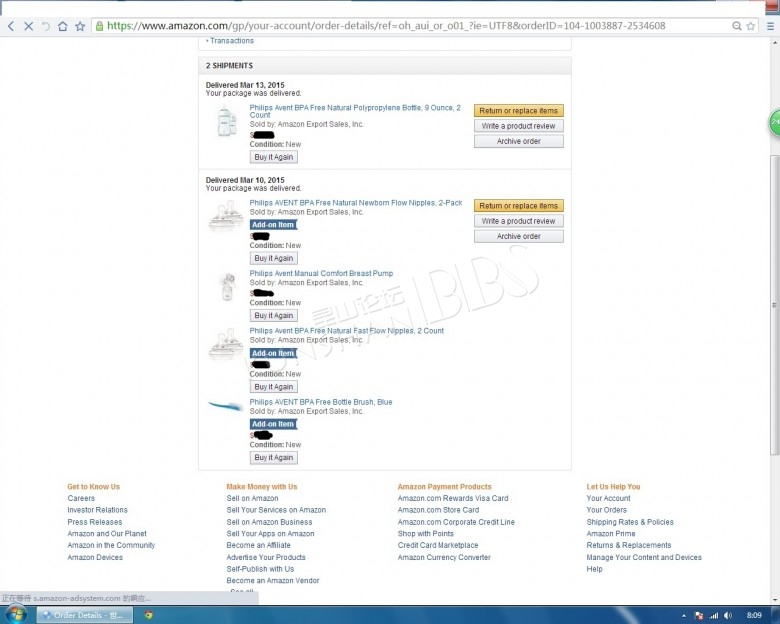Image resolution: width=780 pixels, height=624 pixels.
Task: Click Write a product review for Mar 10 shipment
Action: coord(518,221)
